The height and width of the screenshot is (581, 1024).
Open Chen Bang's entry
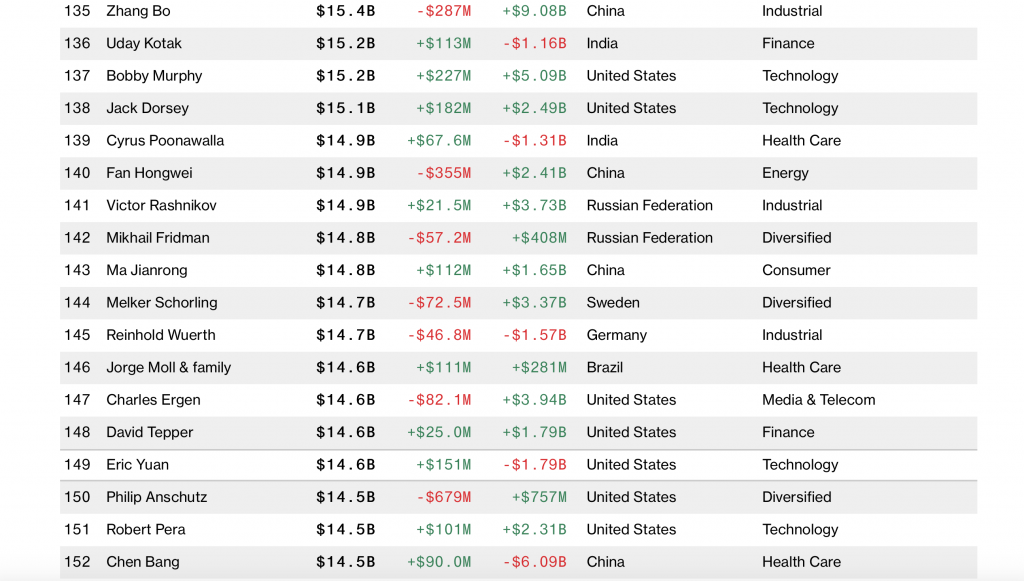click(x=143, y=562)
